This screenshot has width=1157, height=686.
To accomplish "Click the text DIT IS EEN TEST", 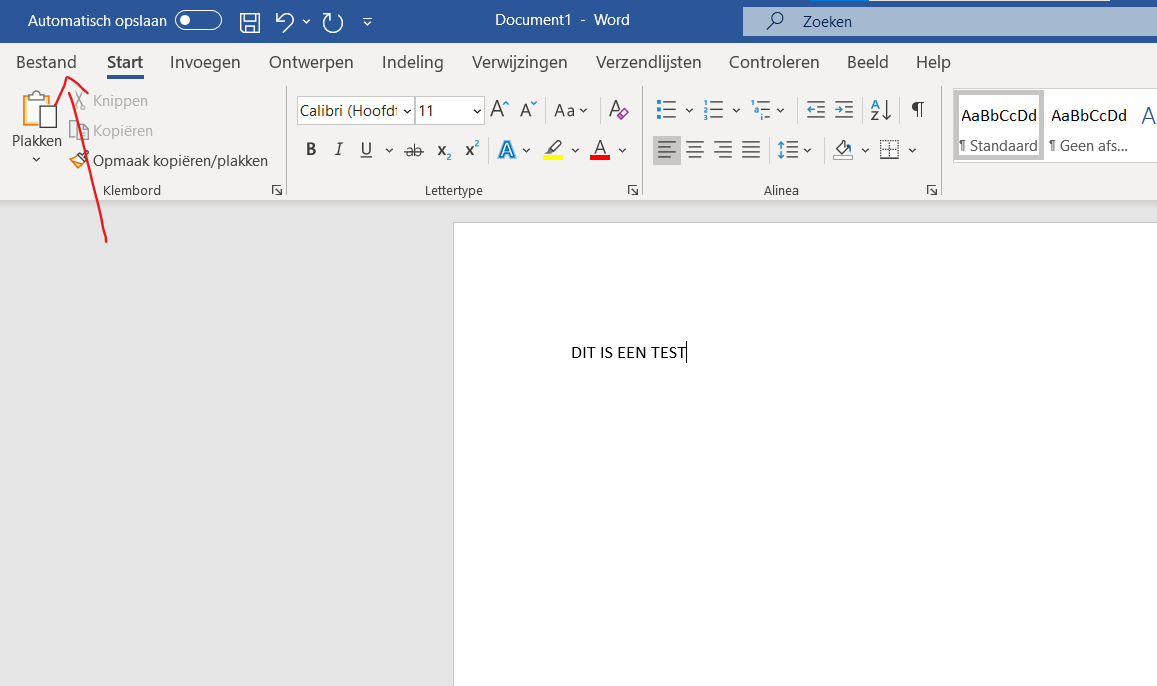I will click(x=629, y=353).
